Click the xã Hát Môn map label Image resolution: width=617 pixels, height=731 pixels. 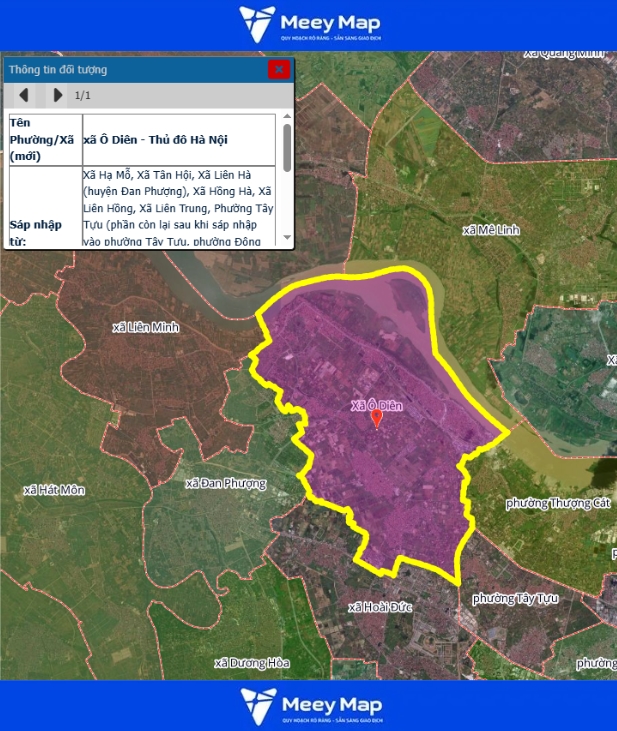pyautogui.click(x=54, y=490)
